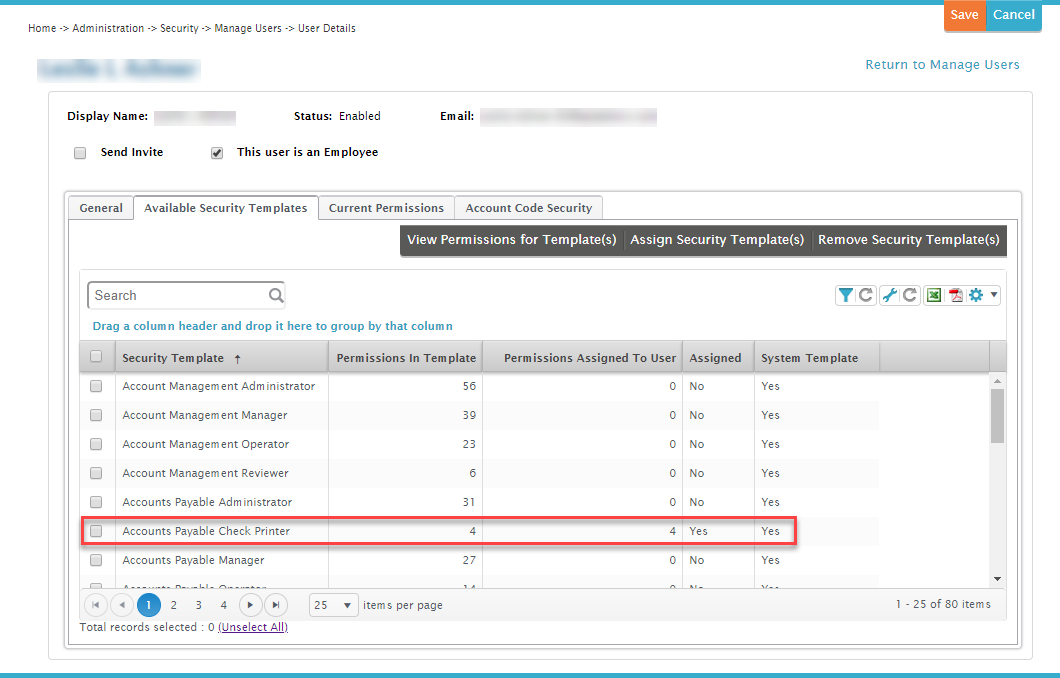Click the blue gear settings icon
This screenshot has width=1060, height=678.
click(976, 295)
